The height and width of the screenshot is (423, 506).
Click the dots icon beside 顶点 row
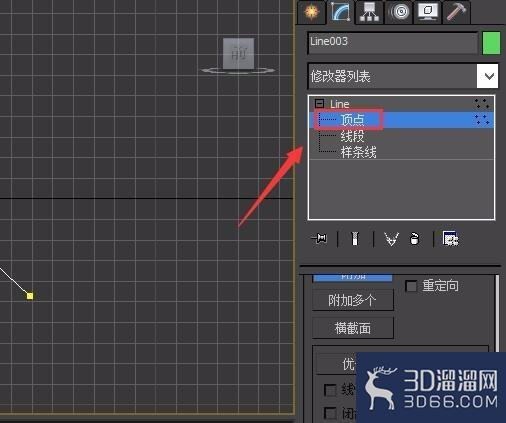tap(482, 120)
